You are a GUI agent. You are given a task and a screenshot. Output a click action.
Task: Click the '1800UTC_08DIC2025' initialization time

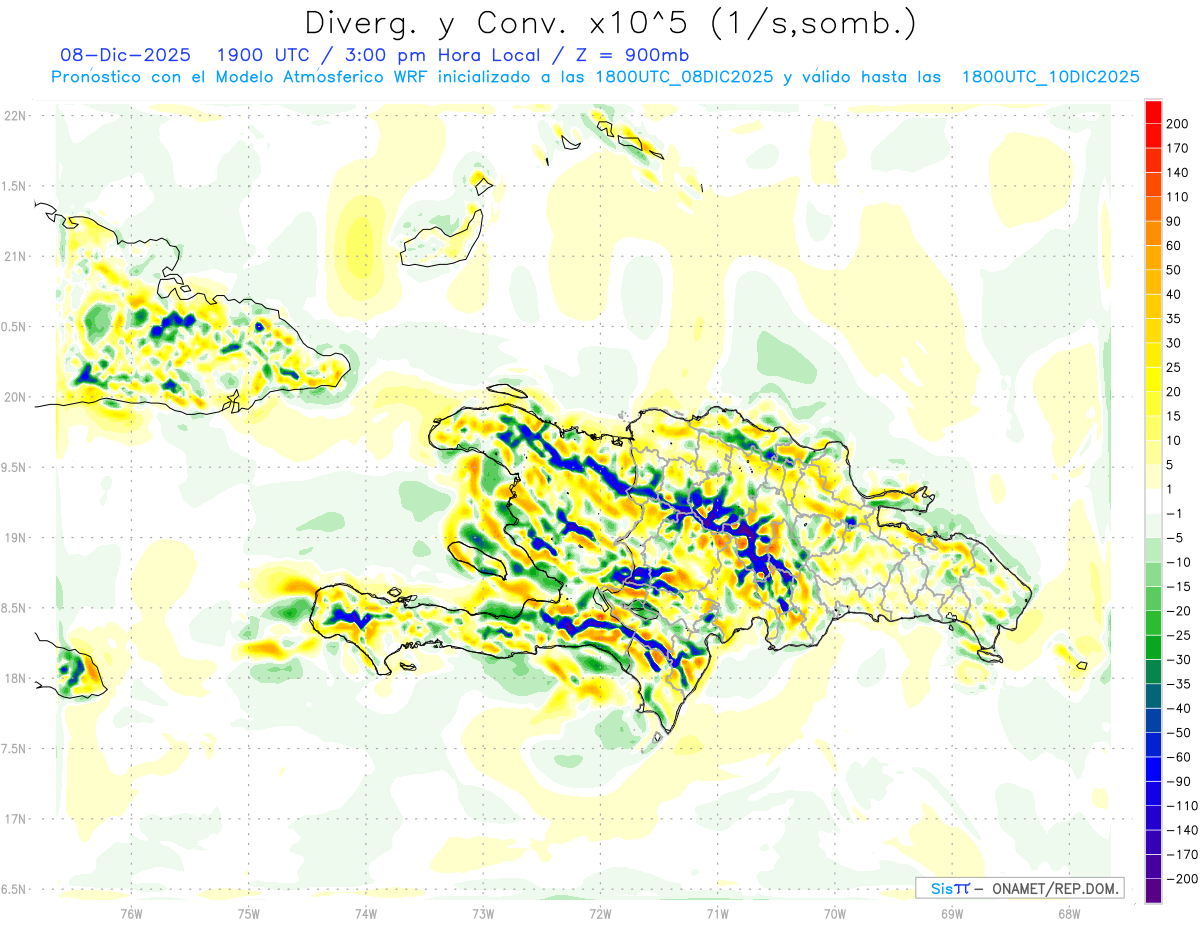coord(687,77)
